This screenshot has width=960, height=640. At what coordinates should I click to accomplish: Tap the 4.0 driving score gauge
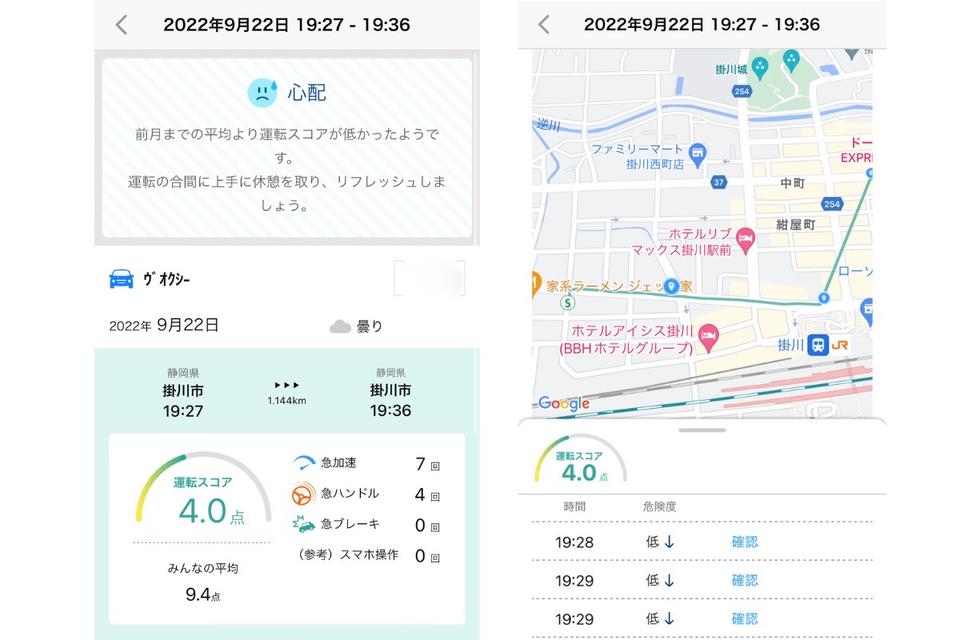click(x=203, y=490)
